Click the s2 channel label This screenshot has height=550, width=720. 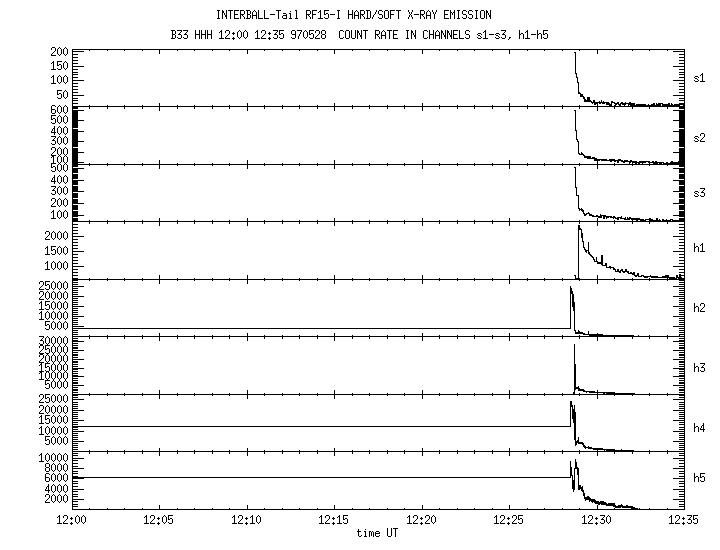(700, 135)
